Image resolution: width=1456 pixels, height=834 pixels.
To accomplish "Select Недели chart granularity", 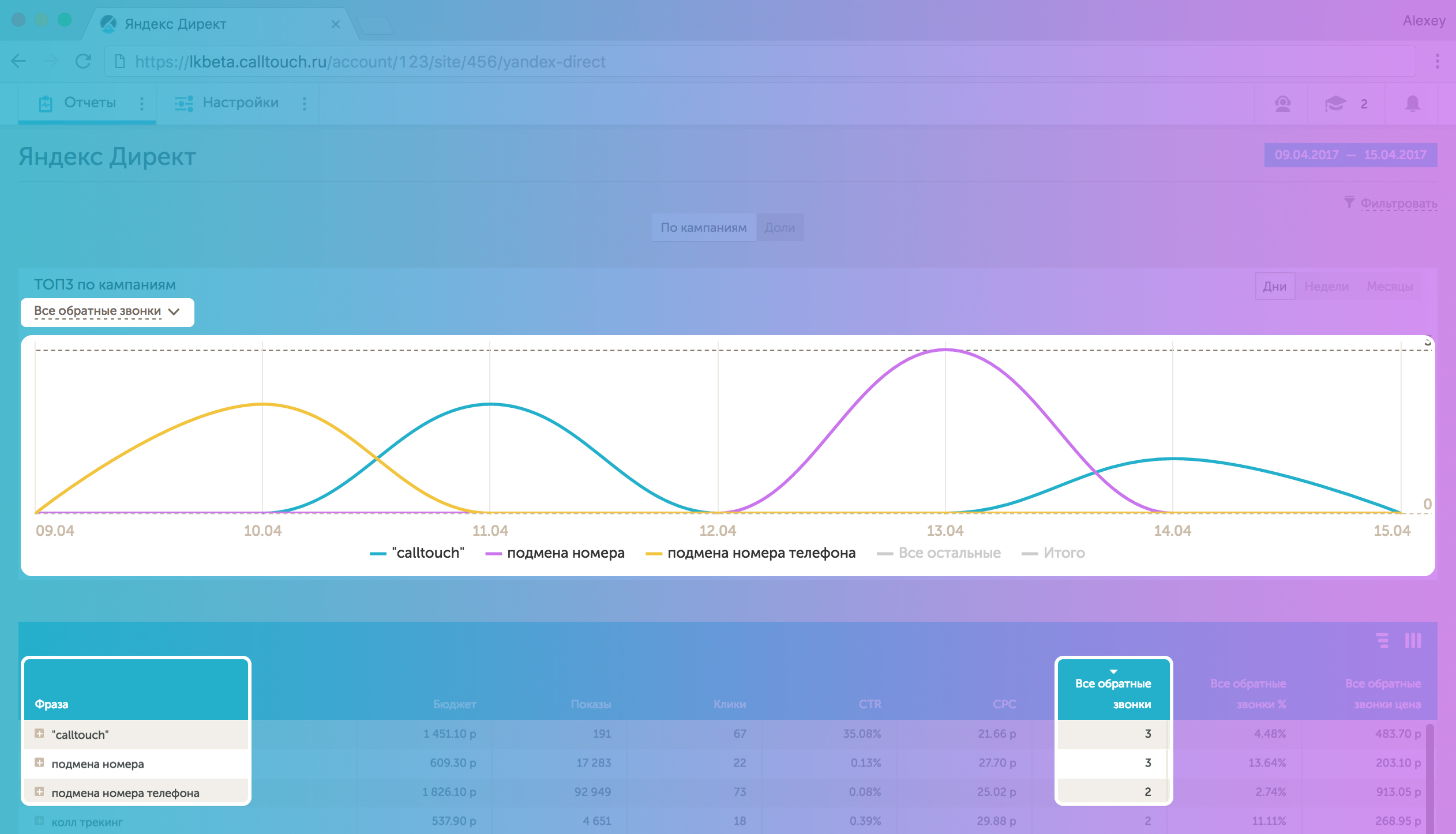I will click(x=1327, y=287).
